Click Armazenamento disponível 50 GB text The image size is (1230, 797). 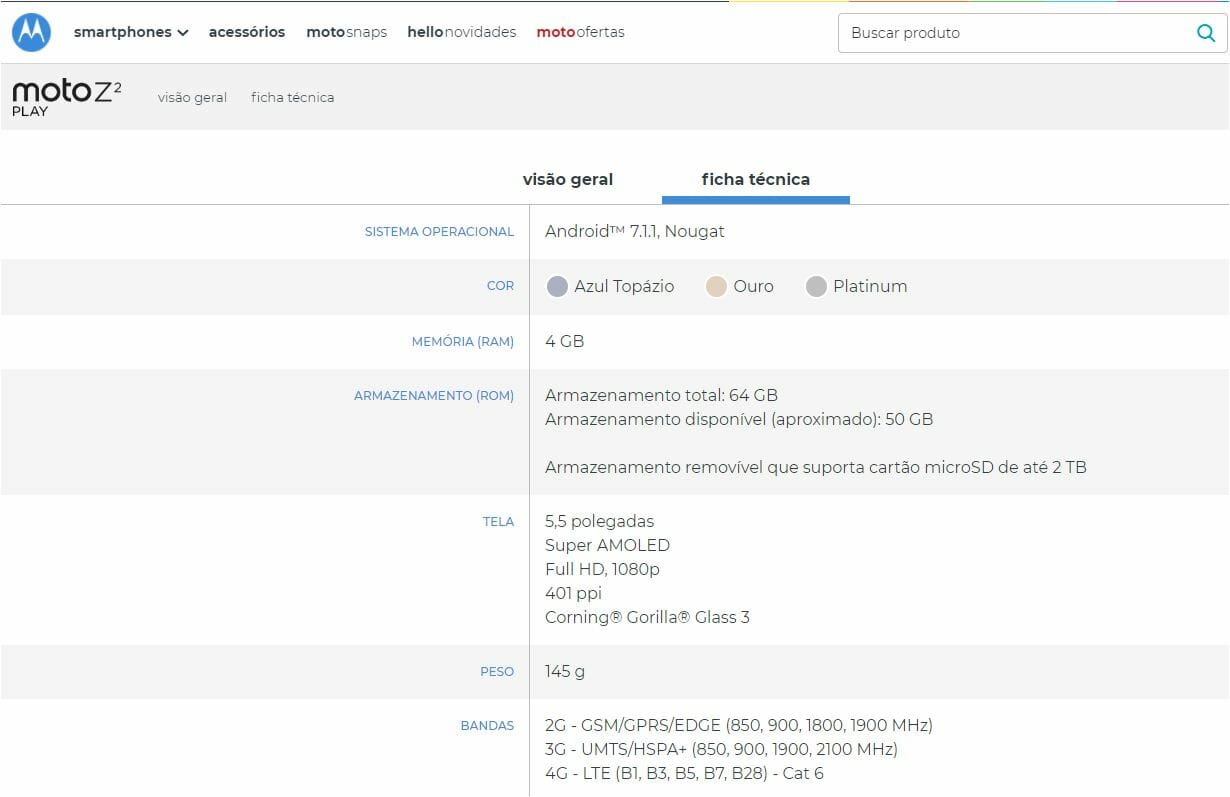[x=739, y=419]
